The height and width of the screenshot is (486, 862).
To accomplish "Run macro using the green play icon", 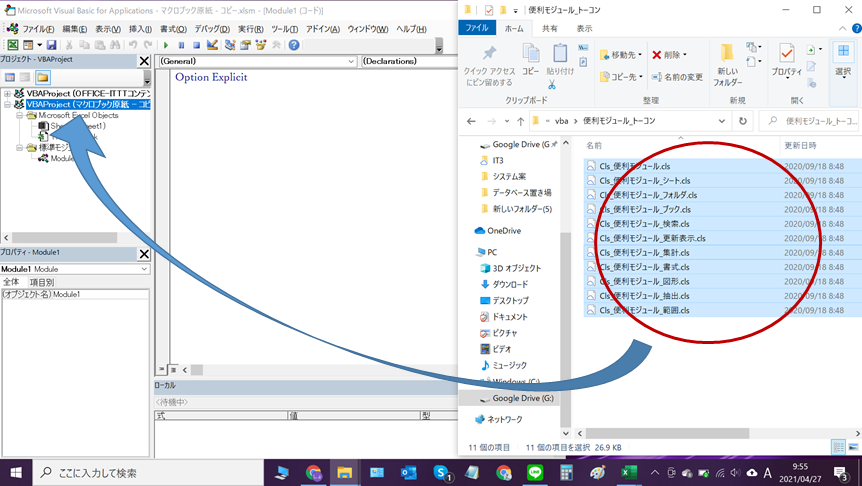I will point(165,45).
